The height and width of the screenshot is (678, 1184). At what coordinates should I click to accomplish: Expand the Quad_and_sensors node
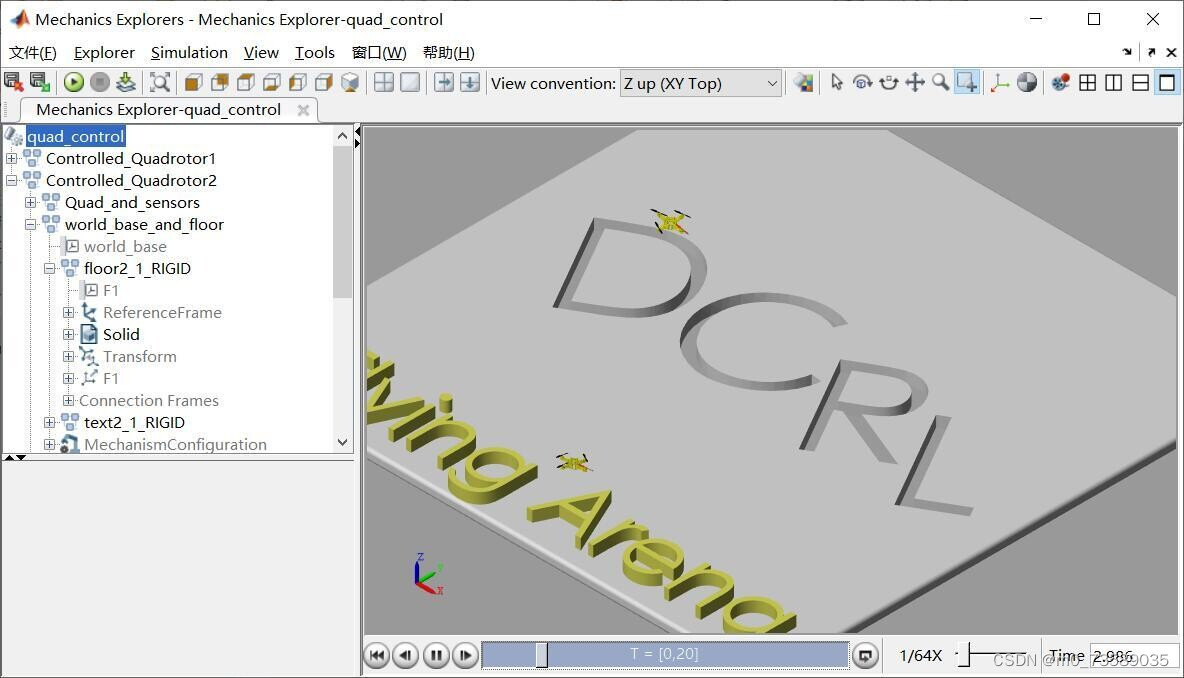[30, 202]
